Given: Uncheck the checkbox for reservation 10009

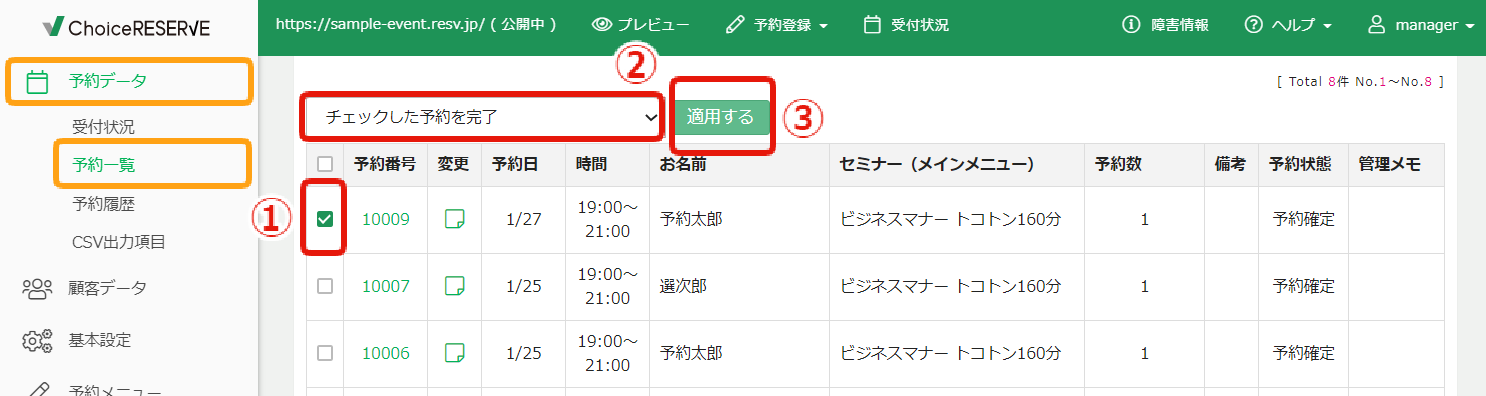Looking at the screenshot, I should (325, 219).
